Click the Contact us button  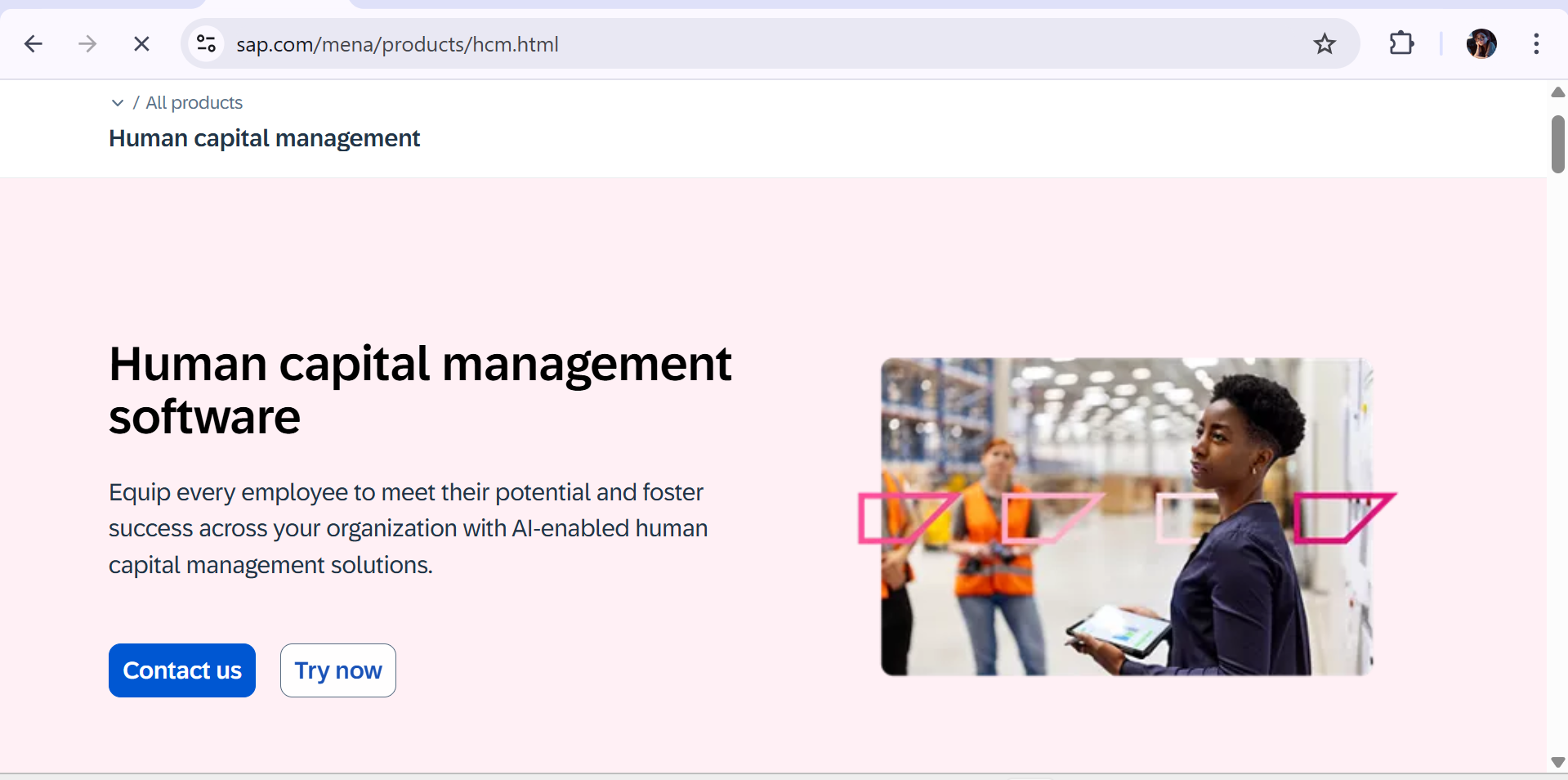[181, 670]
